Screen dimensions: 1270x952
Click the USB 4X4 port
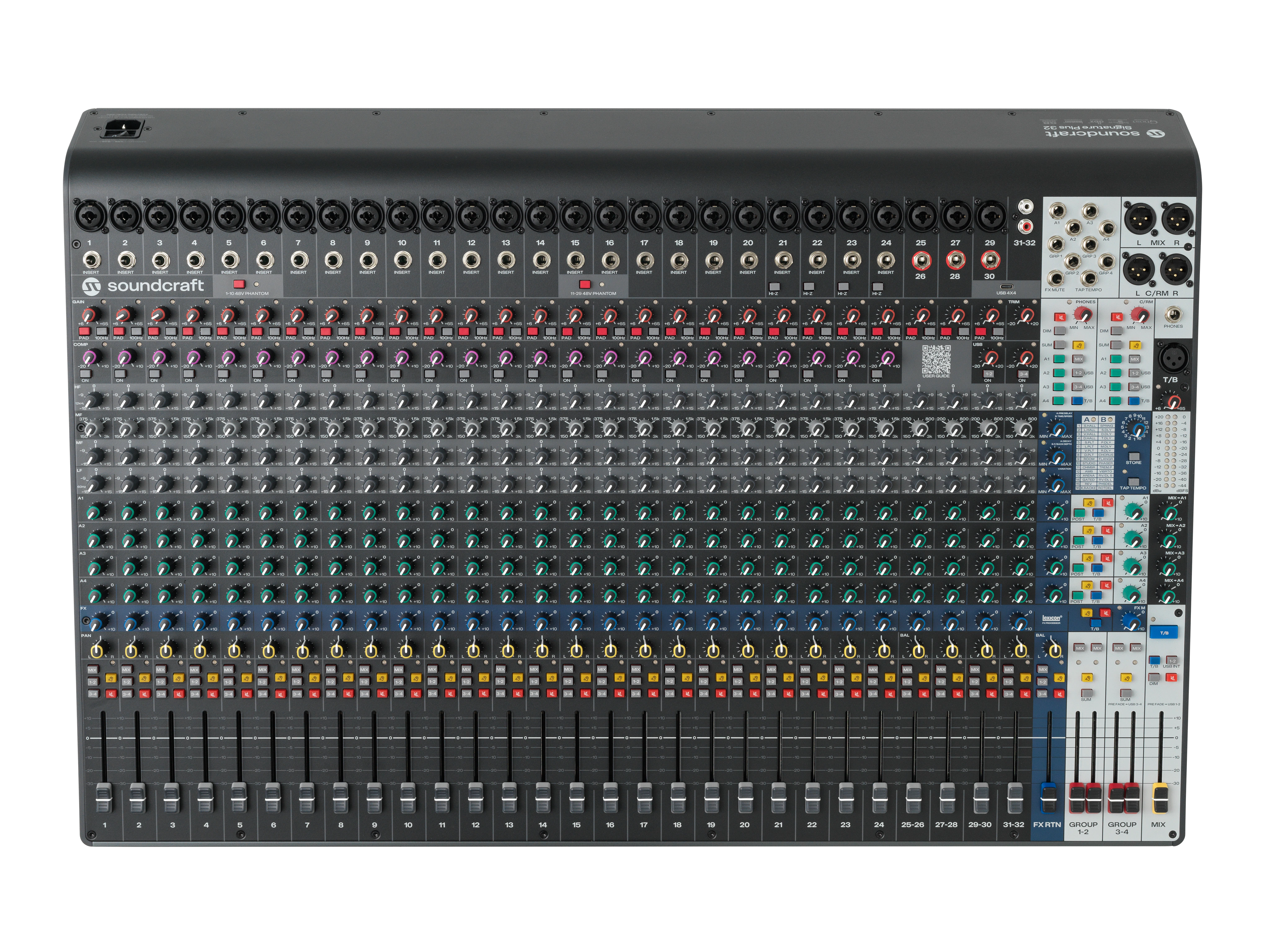(x=1006, y=286)
